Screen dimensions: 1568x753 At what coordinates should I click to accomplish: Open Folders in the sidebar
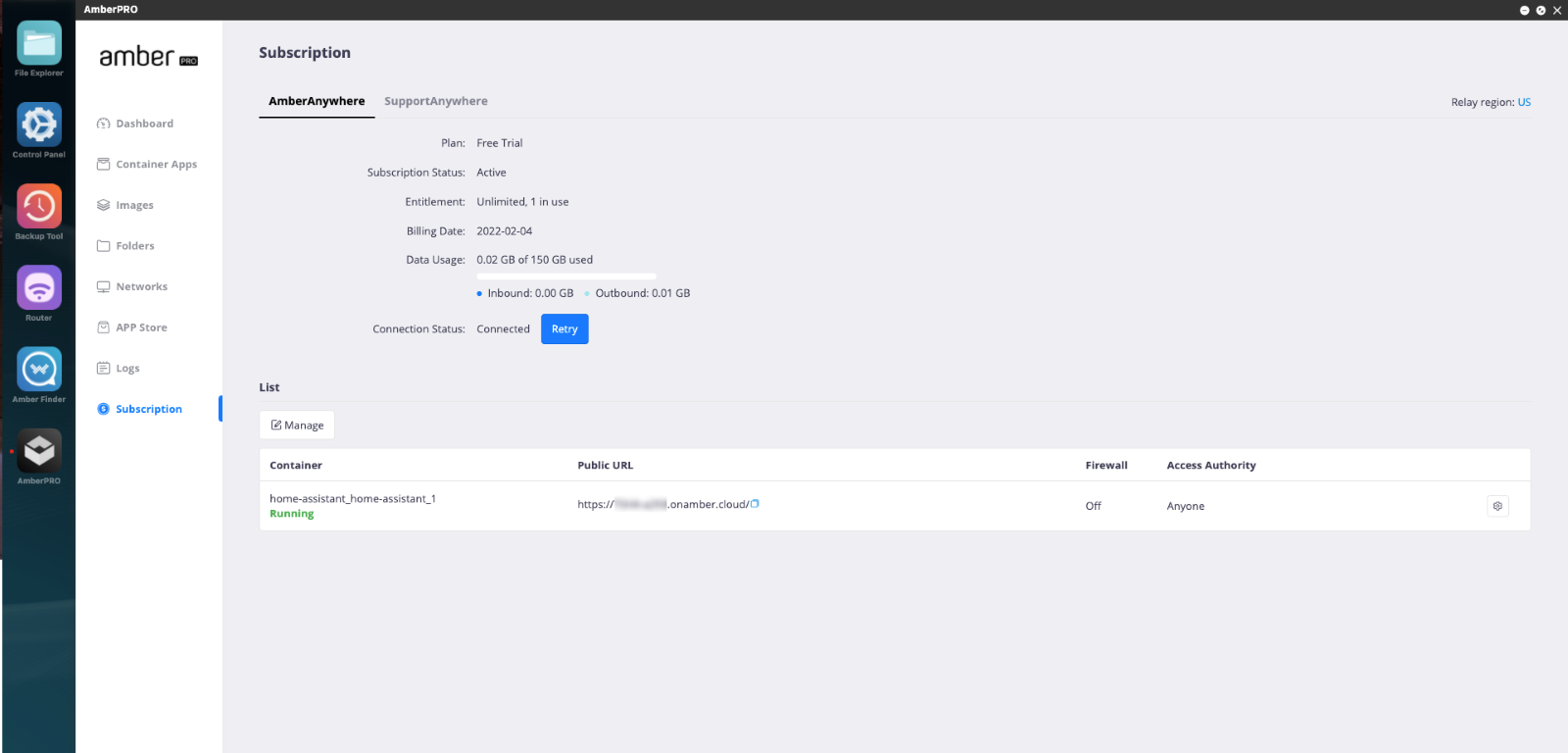[x=135, y=246]
